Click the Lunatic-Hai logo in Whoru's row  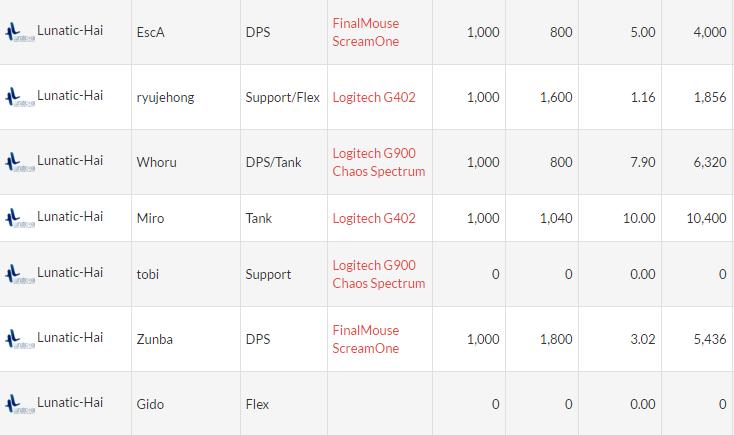click(x=19, y=162)
